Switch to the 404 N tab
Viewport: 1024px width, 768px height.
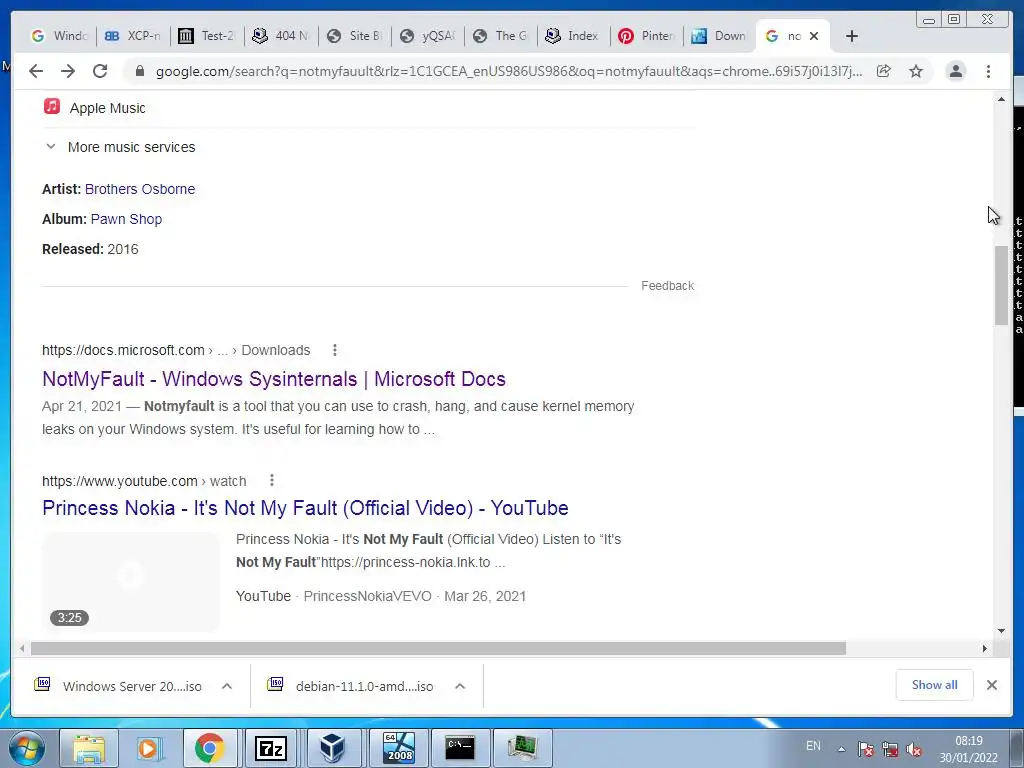pyautogui.click(x=281, y=36)
